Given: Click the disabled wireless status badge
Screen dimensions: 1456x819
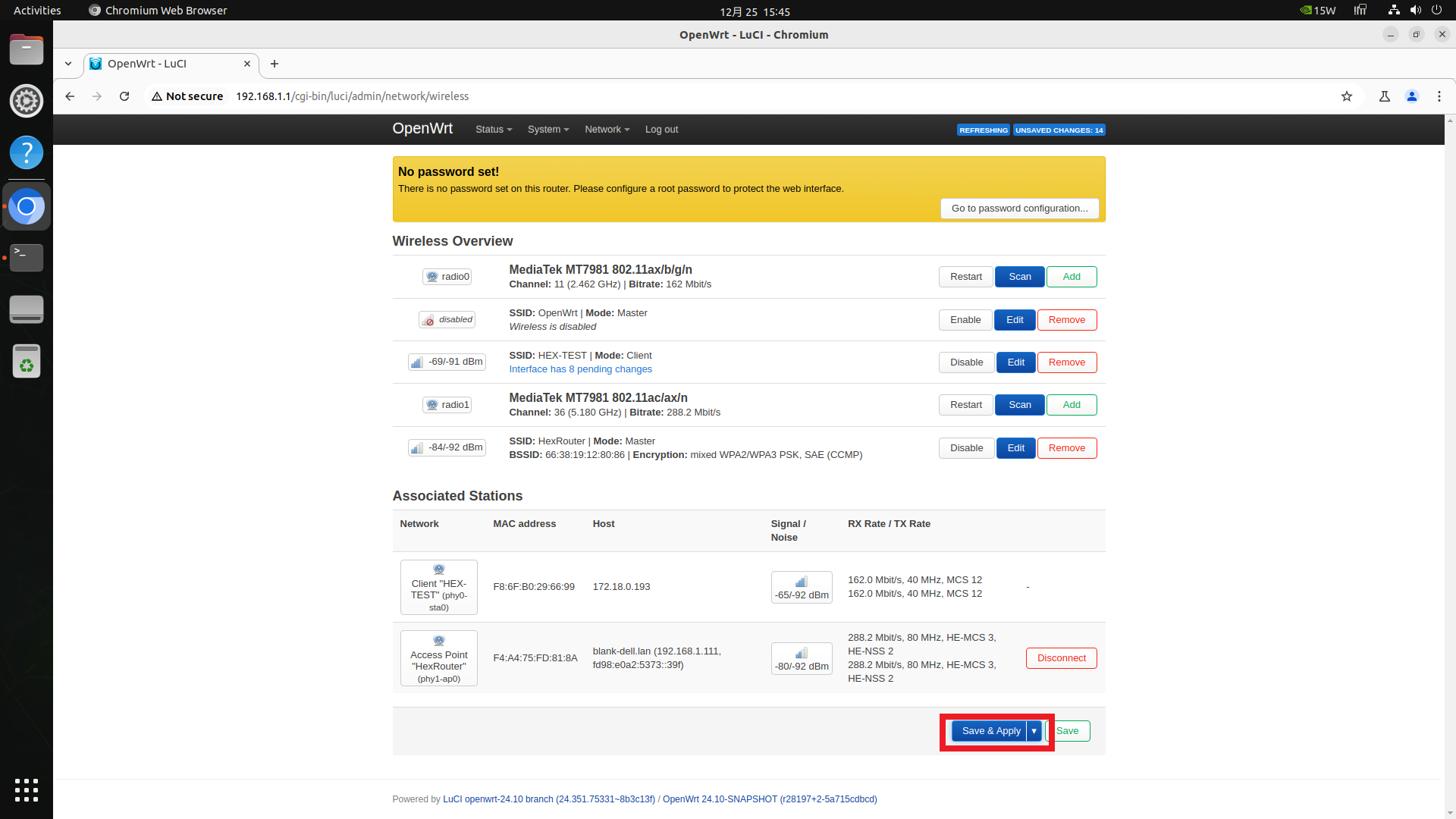Looking at the screenshot, I should click(x=447, y=320).
